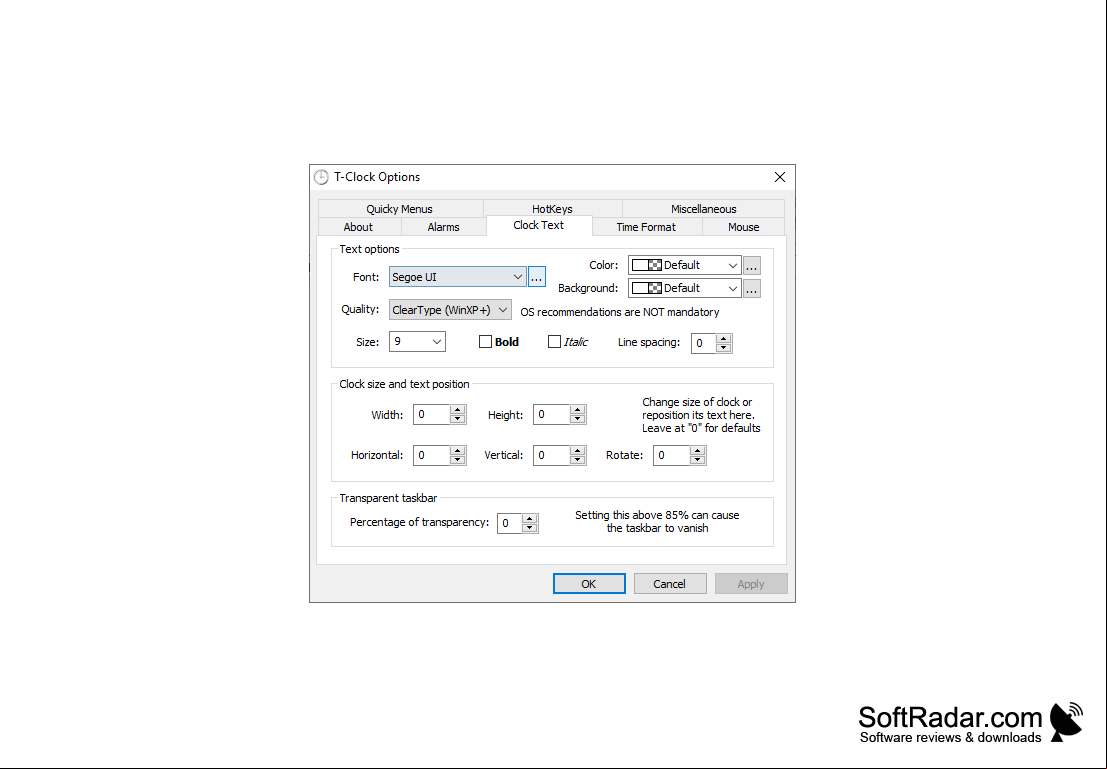1107x769 pixels.
Task: Switch to the About tab
Action: coord(358,227)
